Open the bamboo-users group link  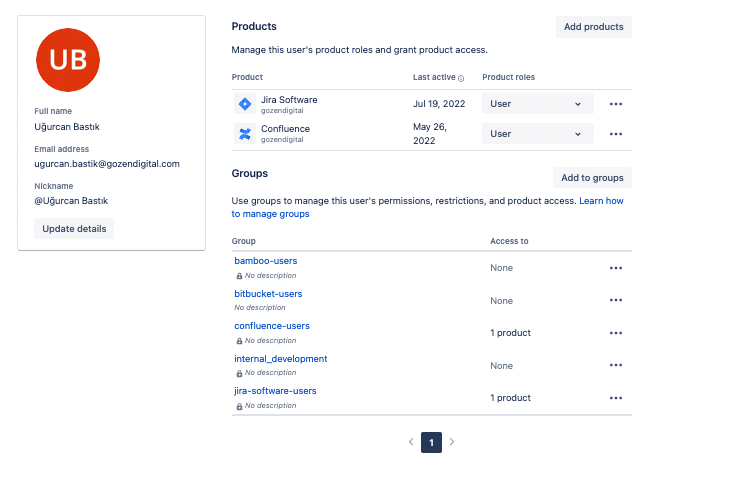point(266,261)
